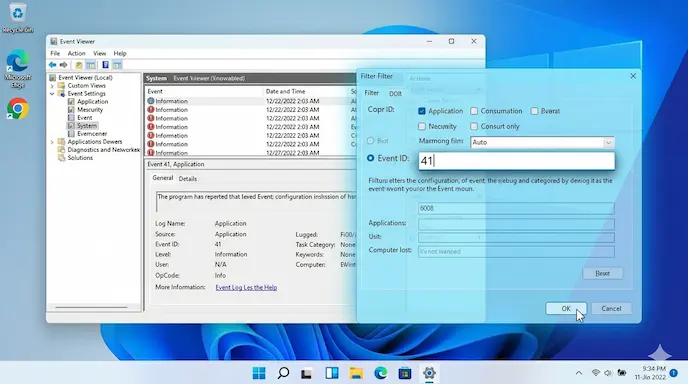Confirm the filter with OK

[x=566, y=309]
